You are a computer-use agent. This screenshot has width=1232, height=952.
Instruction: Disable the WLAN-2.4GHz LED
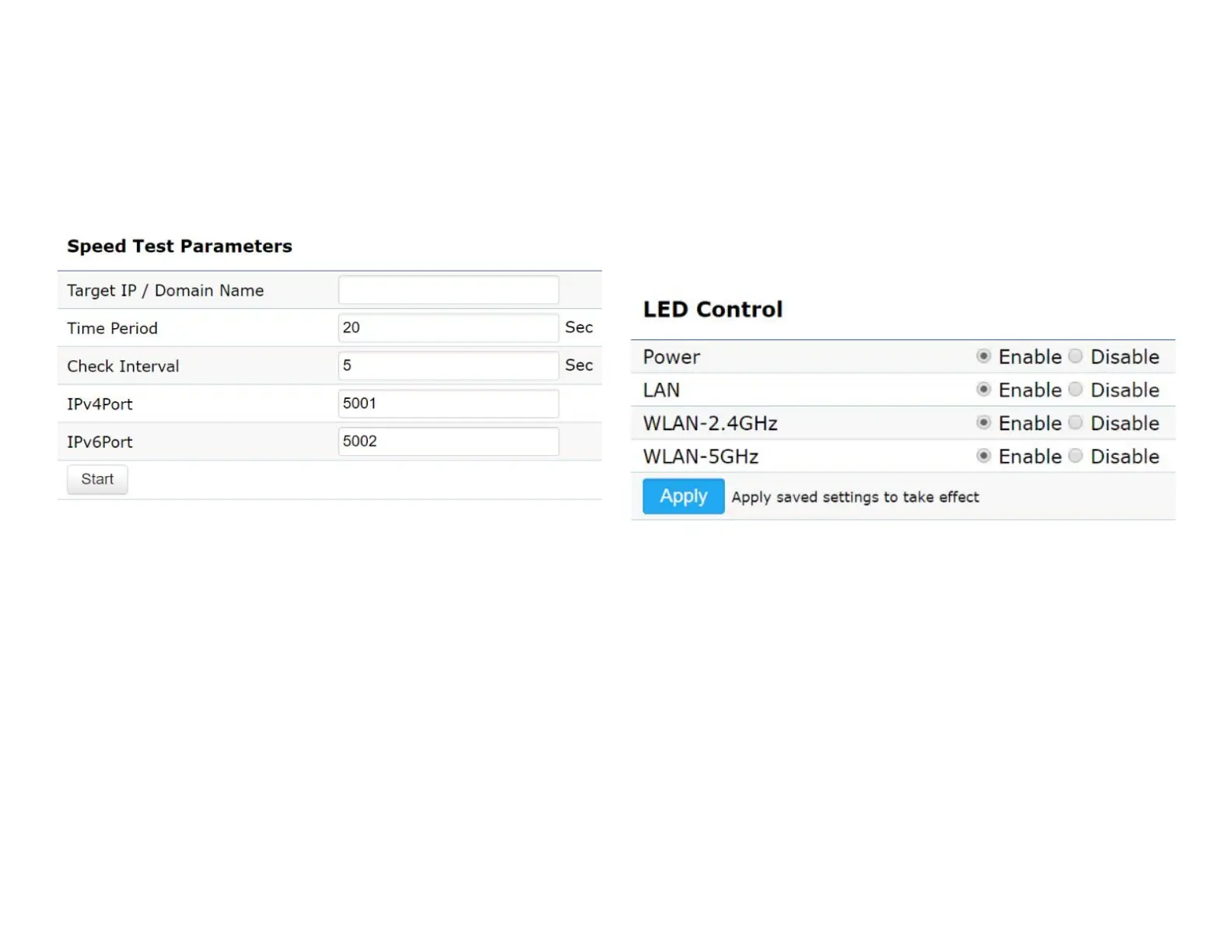point(1076,422)
